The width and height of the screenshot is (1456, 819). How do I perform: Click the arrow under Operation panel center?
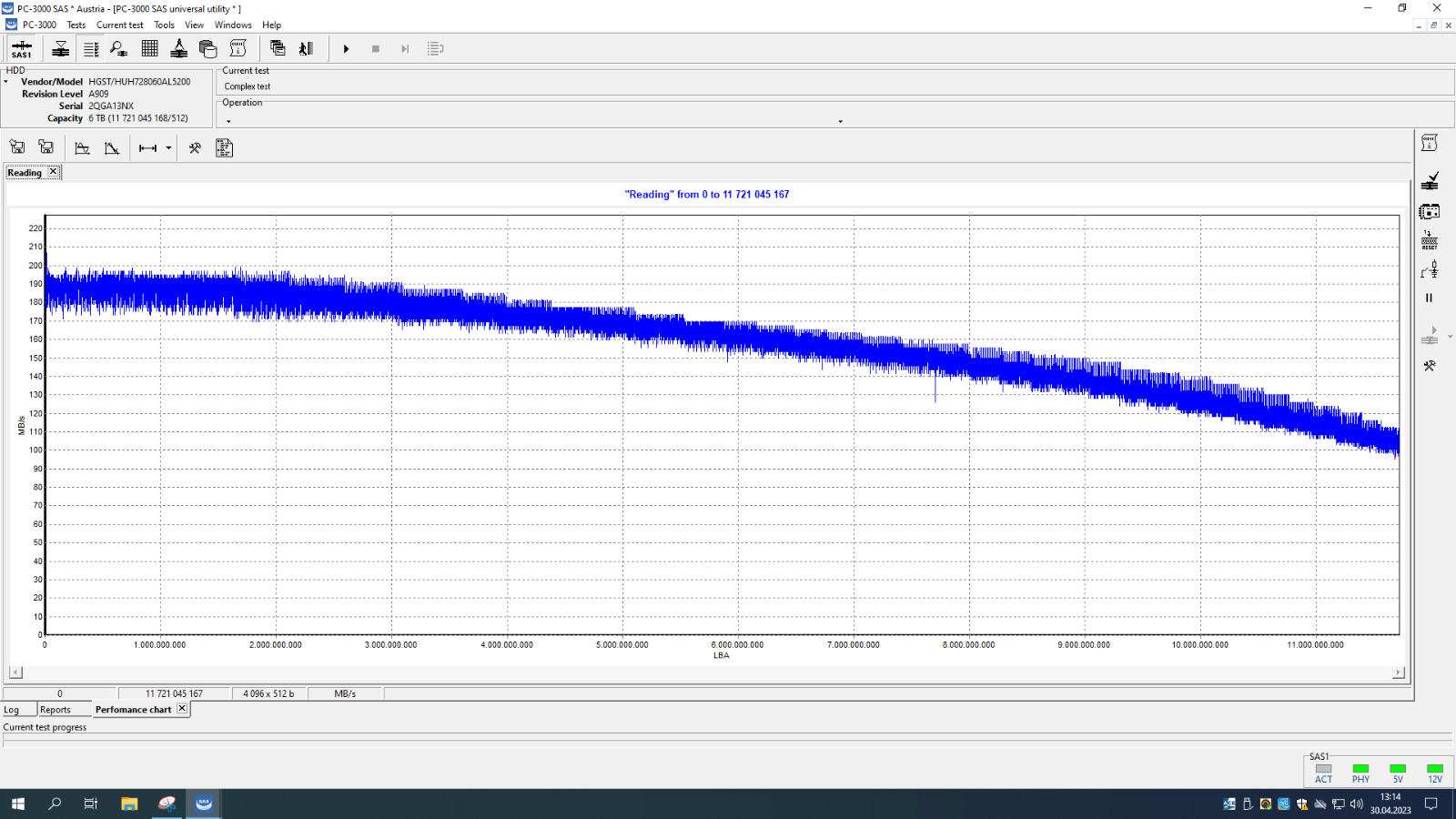pos(840,121)
